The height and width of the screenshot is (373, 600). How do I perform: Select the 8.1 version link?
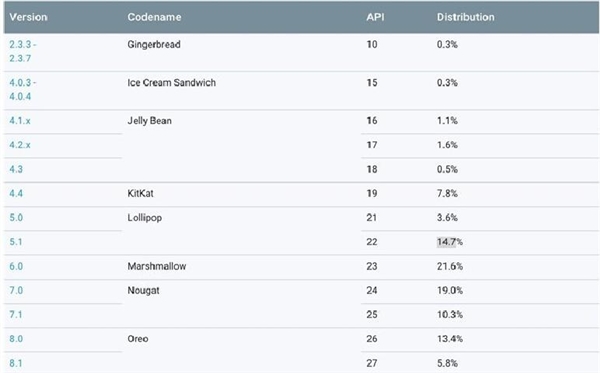pos(16,363)
